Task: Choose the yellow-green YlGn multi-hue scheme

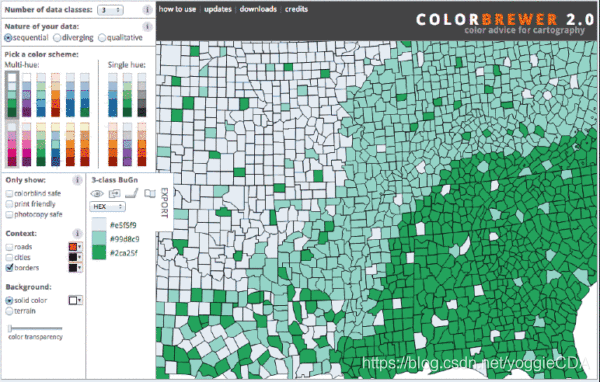Action: click(x=41, y=144)
